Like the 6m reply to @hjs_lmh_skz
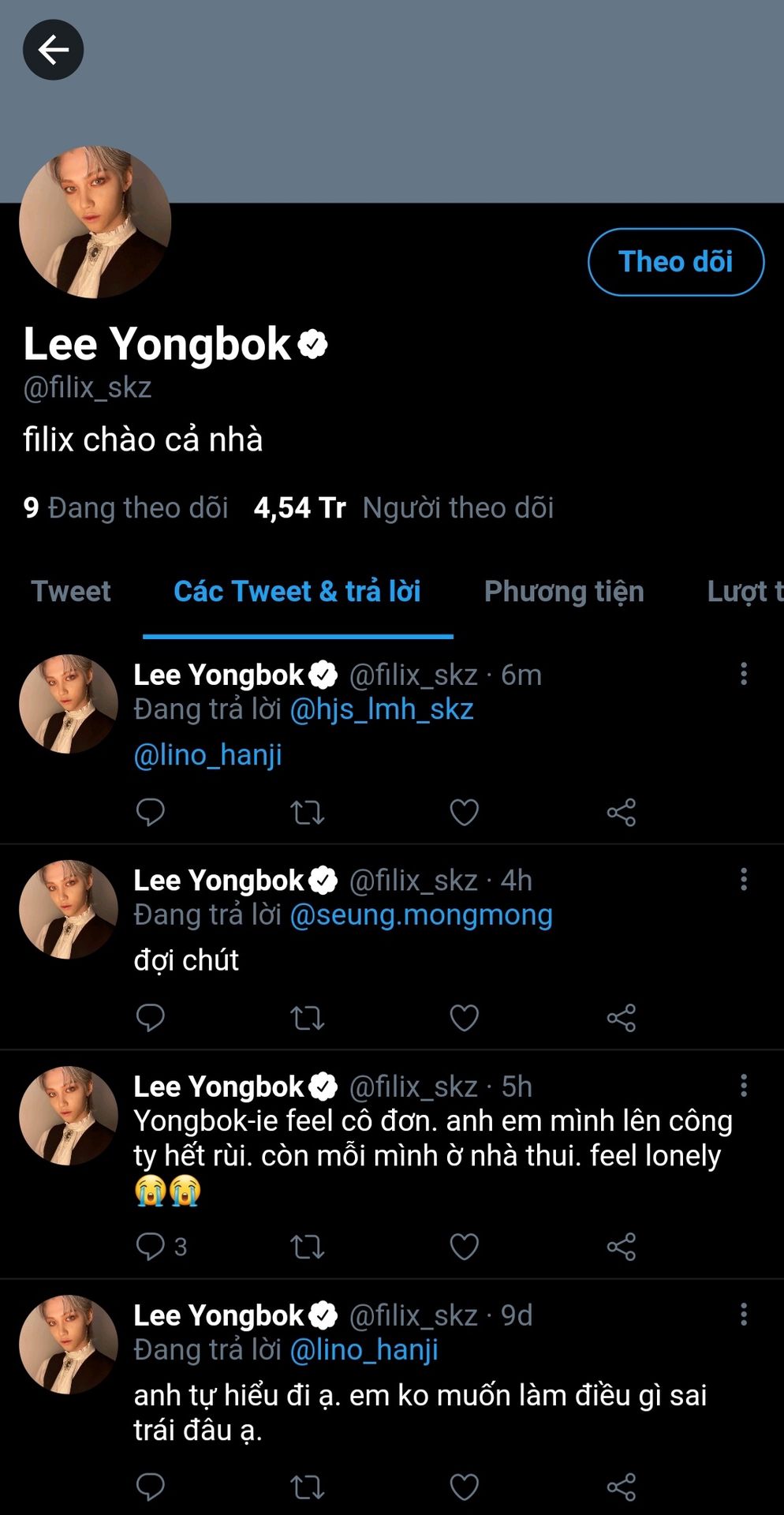Screen dimensions: 784x1515 [464, 812]
